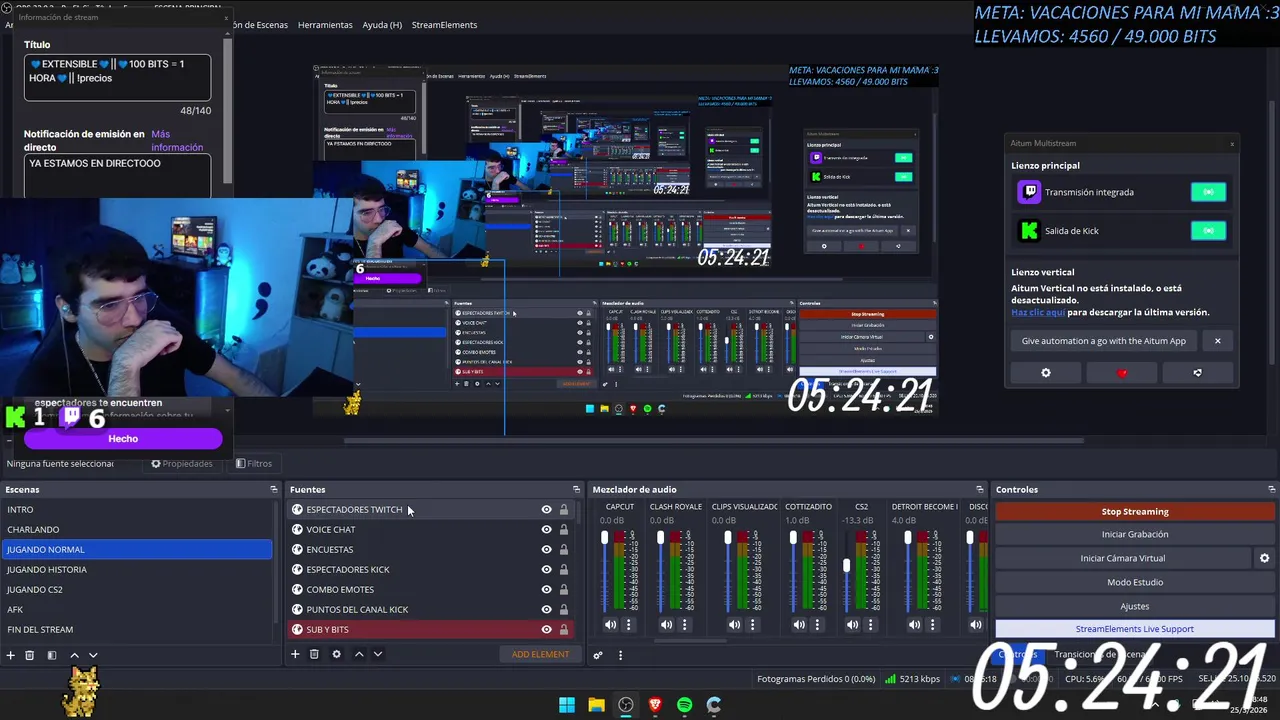Screen dimensions: 1280x720
Task: Open Brave browser from the taskbar
Action: (655, 705)
